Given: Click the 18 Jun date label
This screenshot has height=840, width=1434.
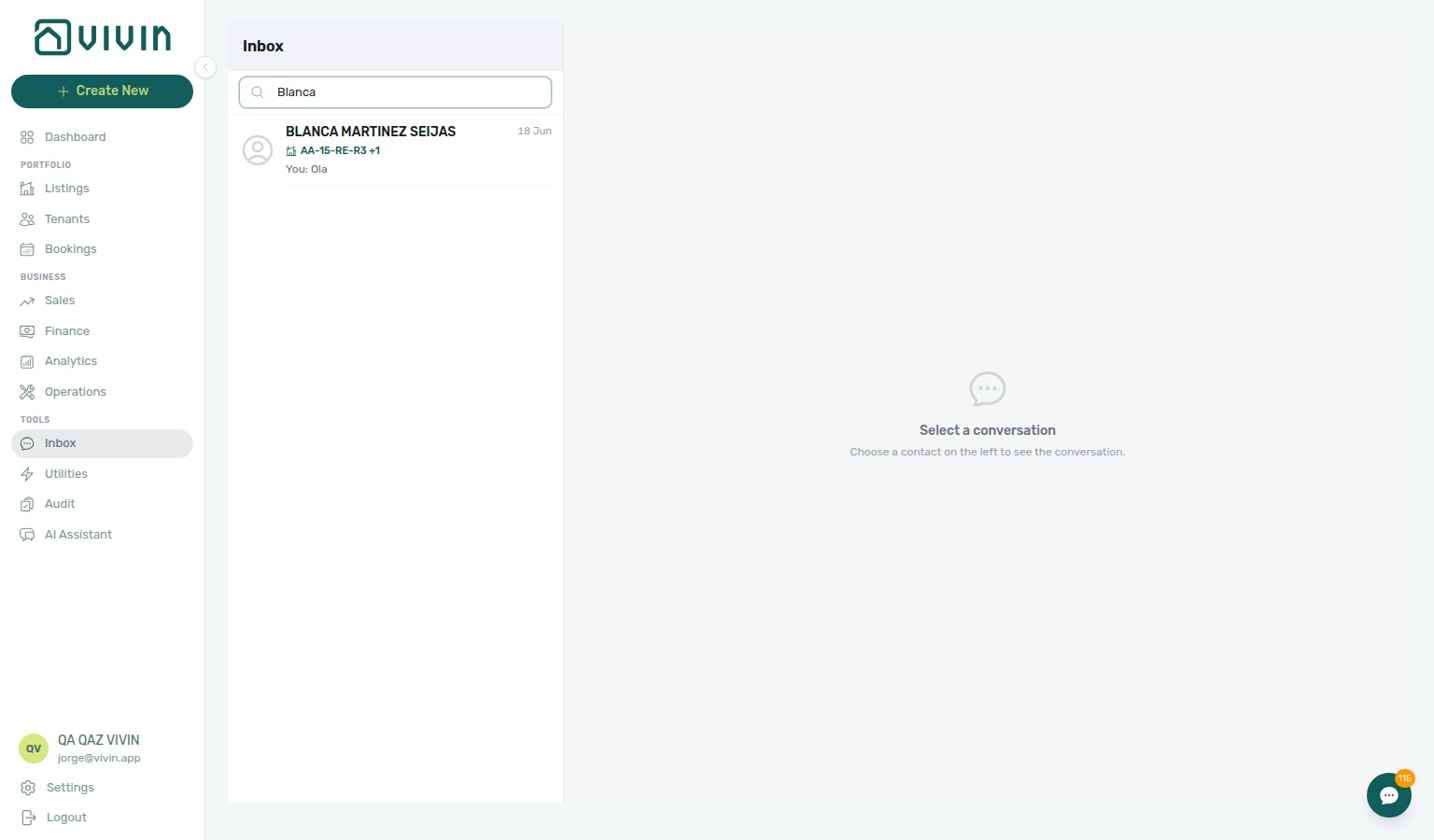Looking at the screenshot, I should pos(535,131).
